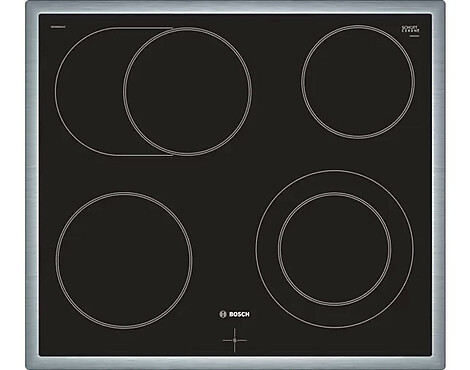This screenshot has height=370, width=470.
Task: Select the large single-ring cooking zone at bottom left
Action: pyautogui.click(x=124, y=260)
